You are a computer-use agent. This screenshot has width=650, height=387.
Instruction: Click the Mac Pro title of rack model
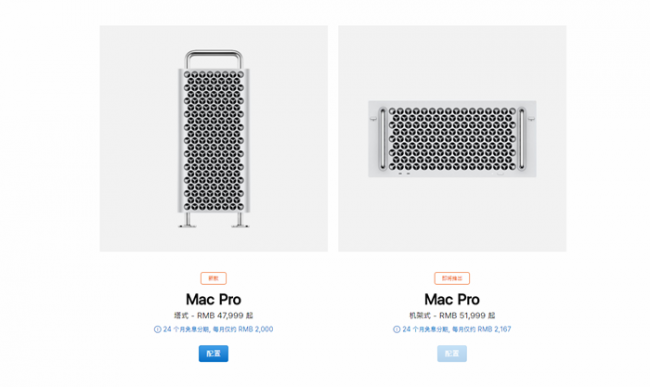click(x=452, y=299)
